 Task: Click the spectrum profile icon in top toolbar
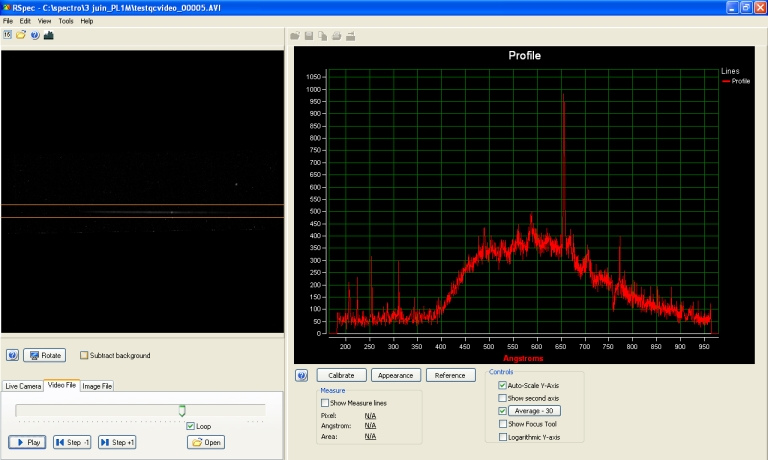pos(49,35)
